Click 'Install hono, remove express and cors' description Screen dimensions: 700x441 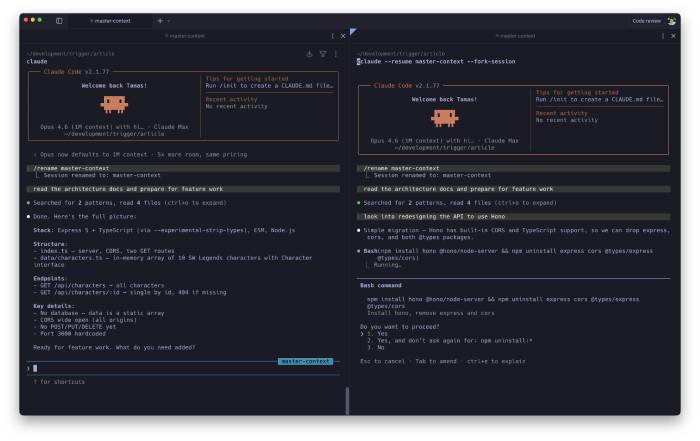[x=431, y=313]
